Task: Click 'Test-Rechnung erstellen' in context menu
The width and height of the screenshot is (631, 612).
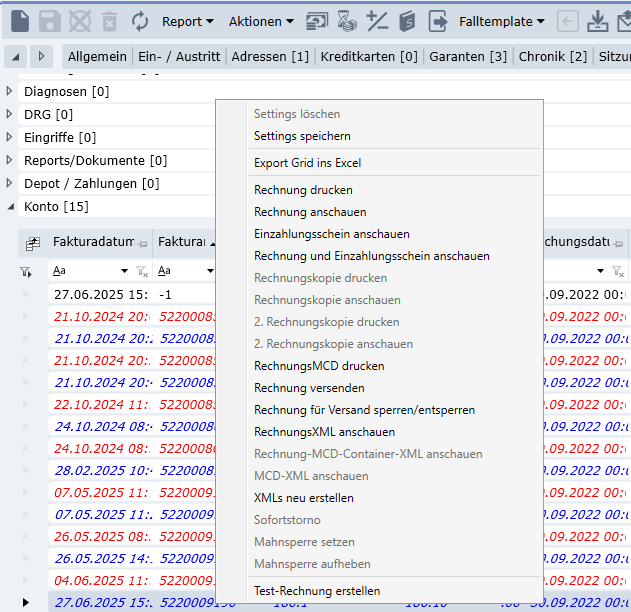Action: point(316,591)
